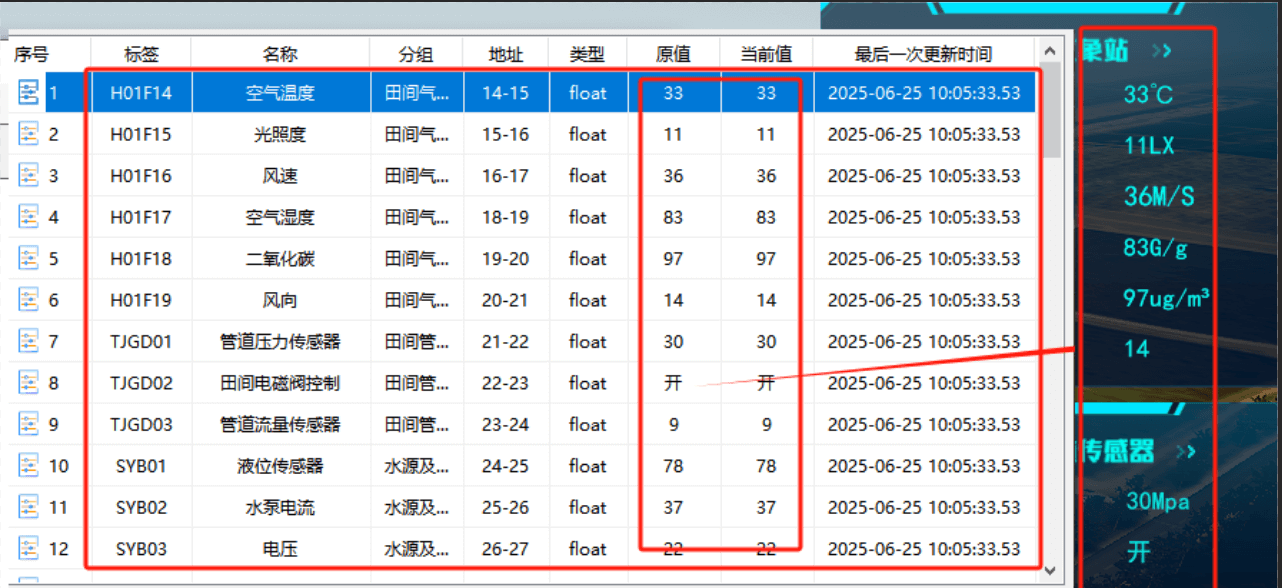Toggle the 开 current value of TJGD02
Viewport: 1282px width, 588px height.
pyautogui.click(x=765, y=382)
